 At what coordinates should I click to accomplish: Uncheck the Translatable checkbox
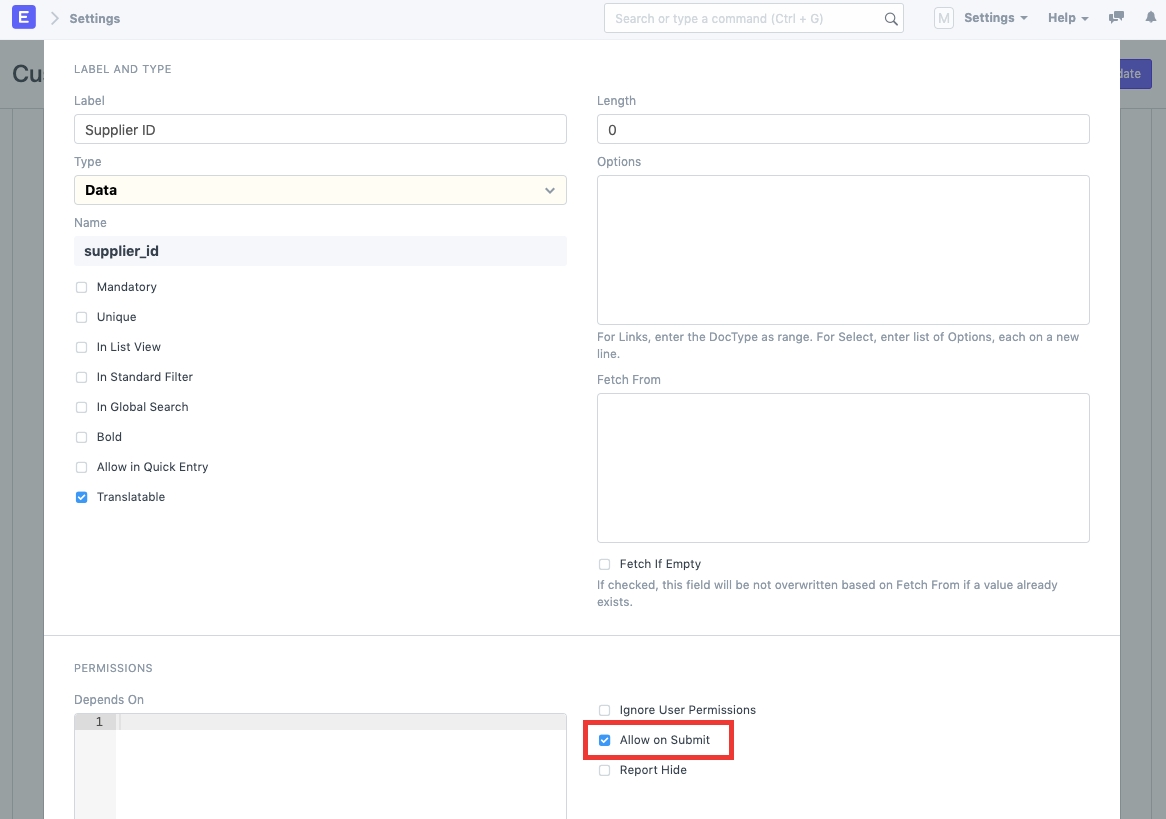[82, 497]
